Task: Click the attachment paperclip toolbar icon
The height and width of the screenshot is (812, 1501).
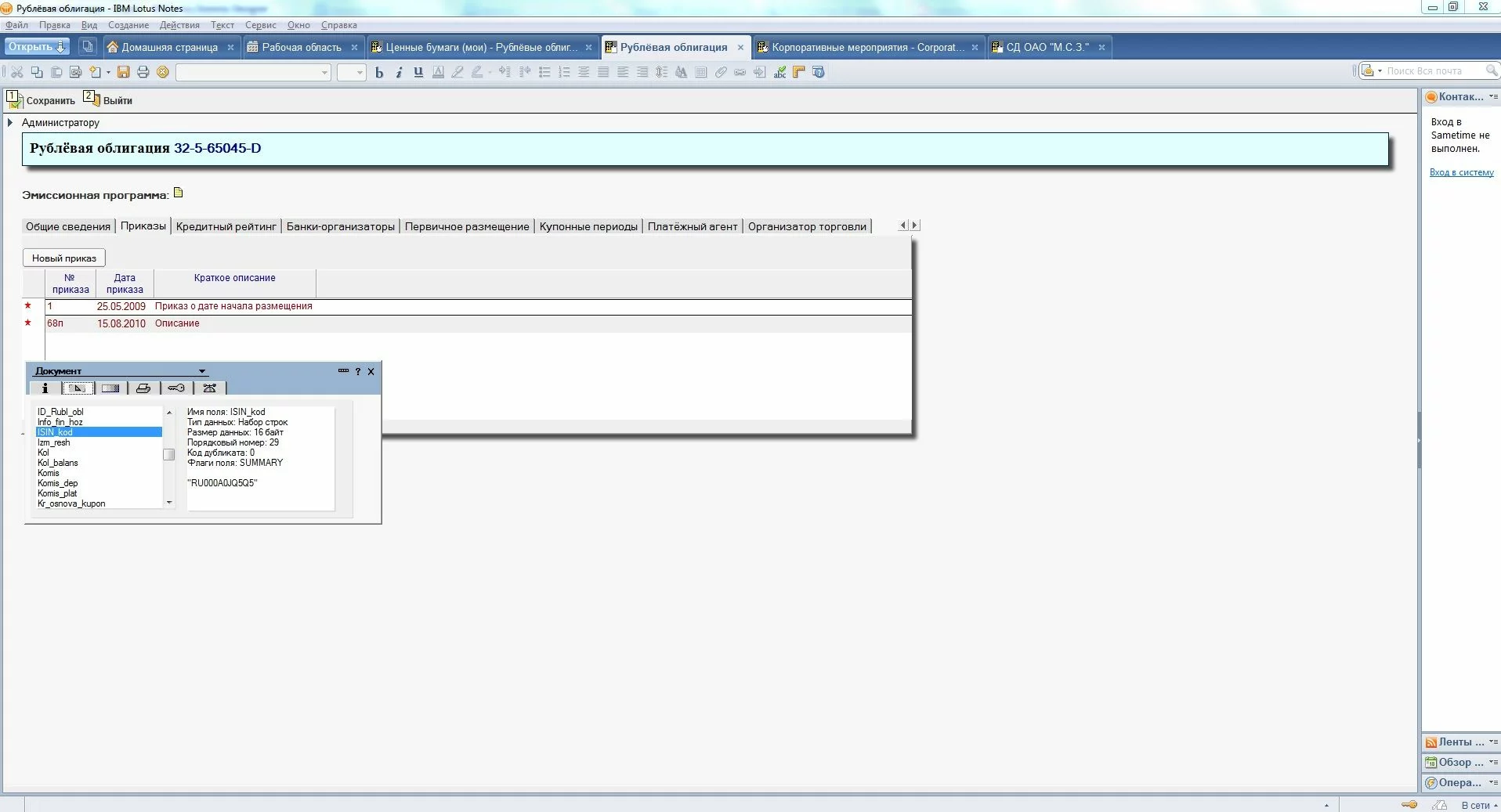Action: [721, 72]
